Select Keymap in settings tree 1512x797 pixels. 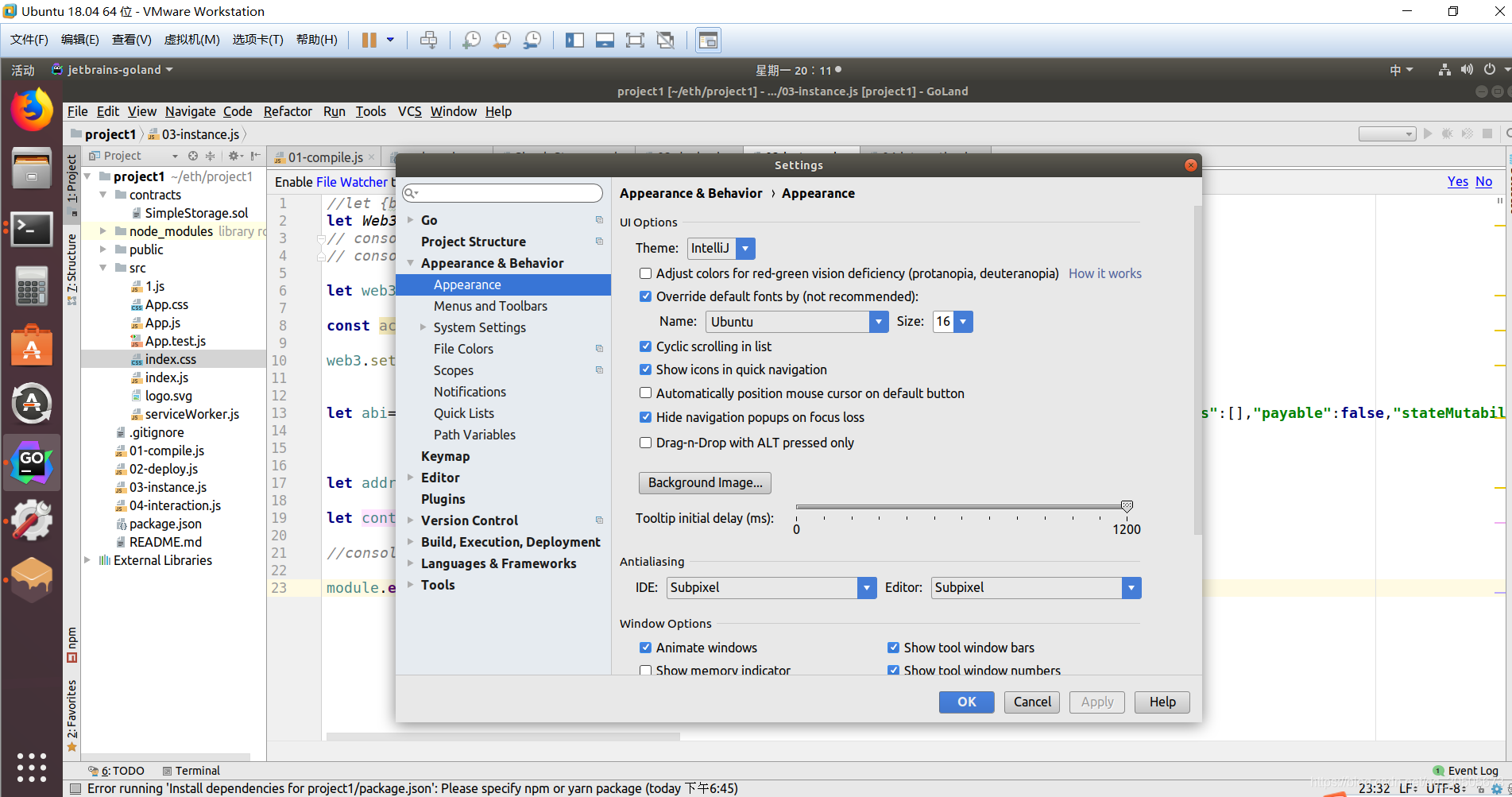coord(445,456)
